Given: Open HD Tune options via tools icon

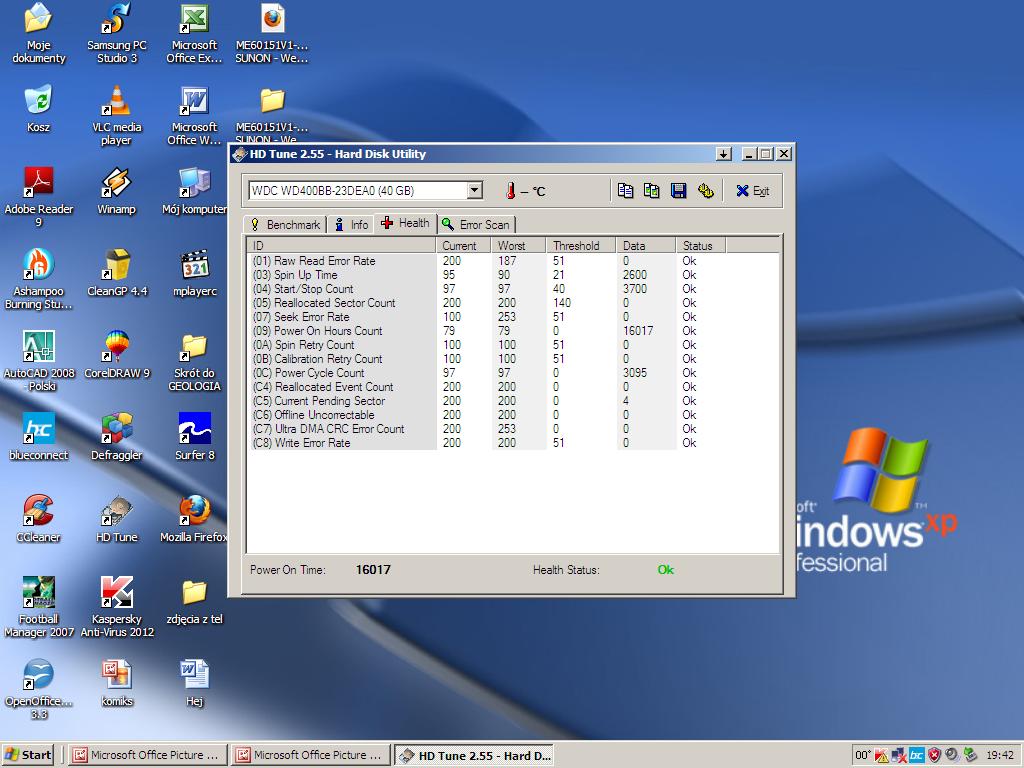Looking at the screenshot, I should click(x=705, y=191).
